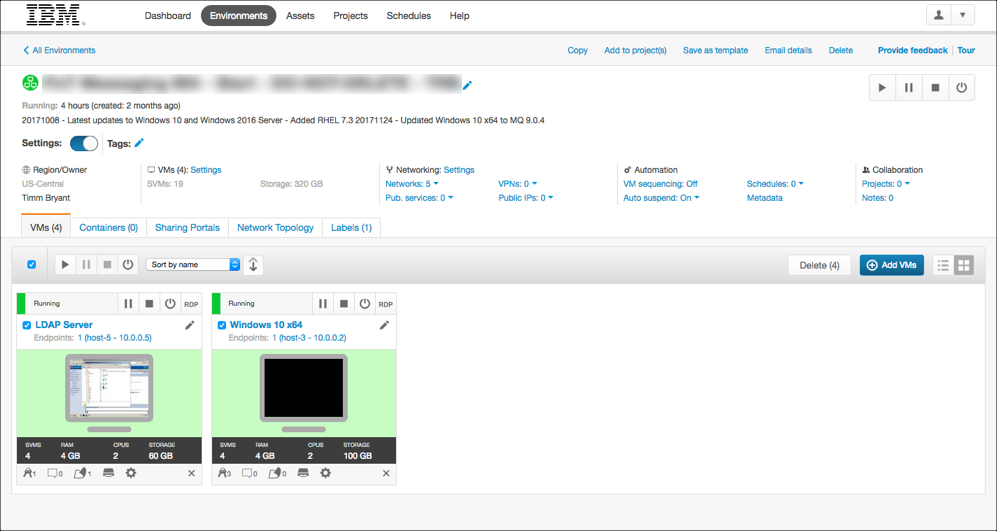Open Windows 10 x64 network adapters icon
997x531 pixels.
click(x=224, y=473)
